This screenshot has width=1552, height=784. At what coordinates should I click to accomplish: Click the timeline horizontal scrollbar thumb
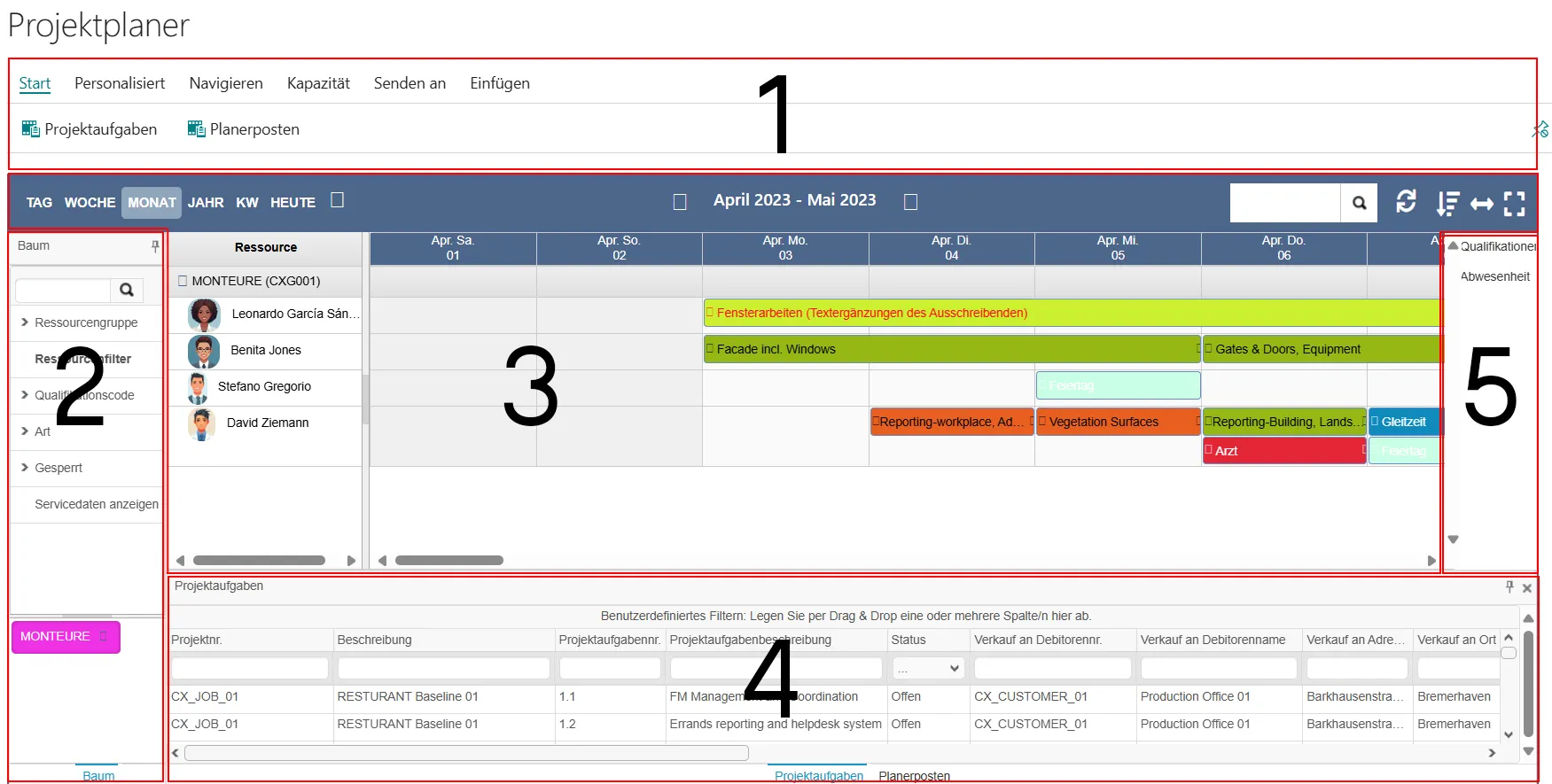[449, 560]
